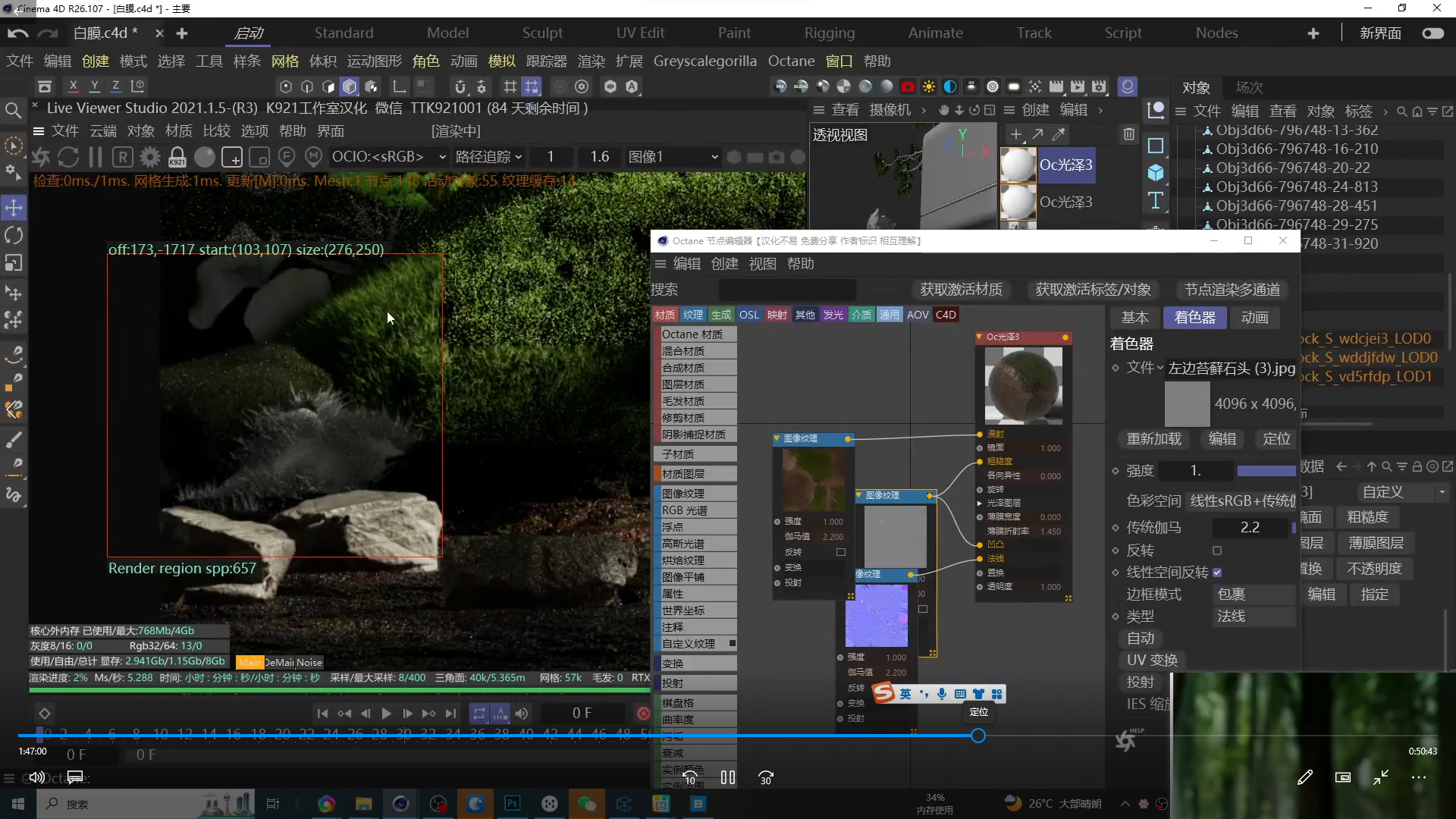Open Octane render settings gear

click(150, 157)
